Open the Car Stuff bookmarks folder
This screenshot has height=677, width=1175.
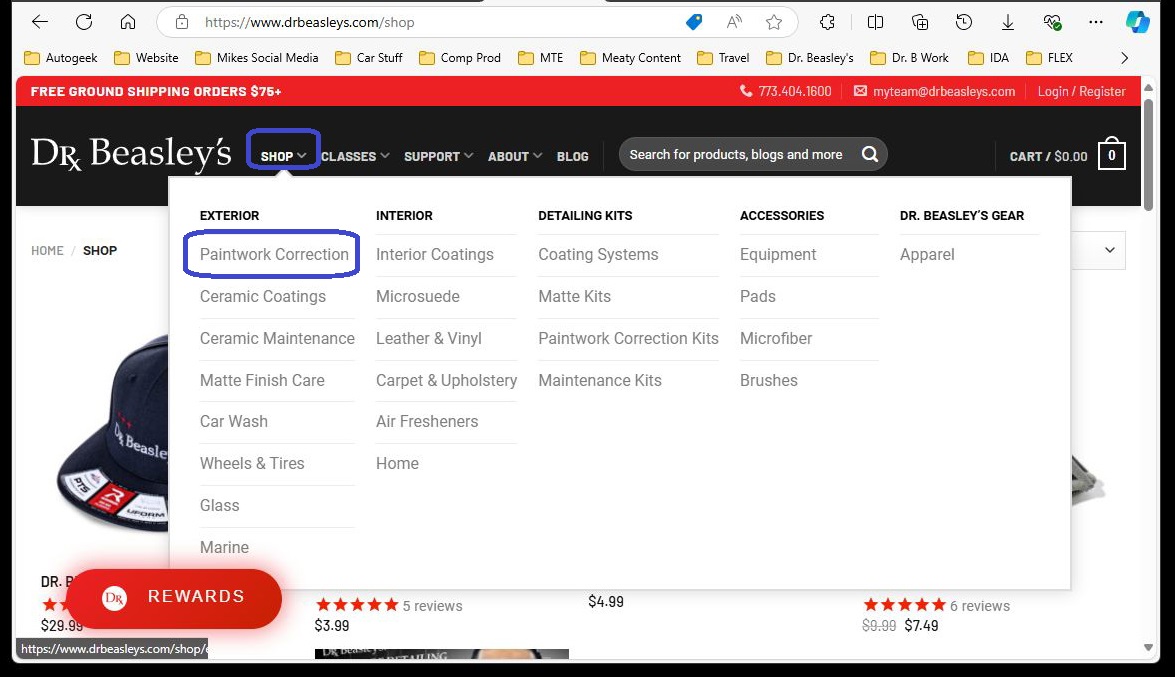tap(369, 58)
